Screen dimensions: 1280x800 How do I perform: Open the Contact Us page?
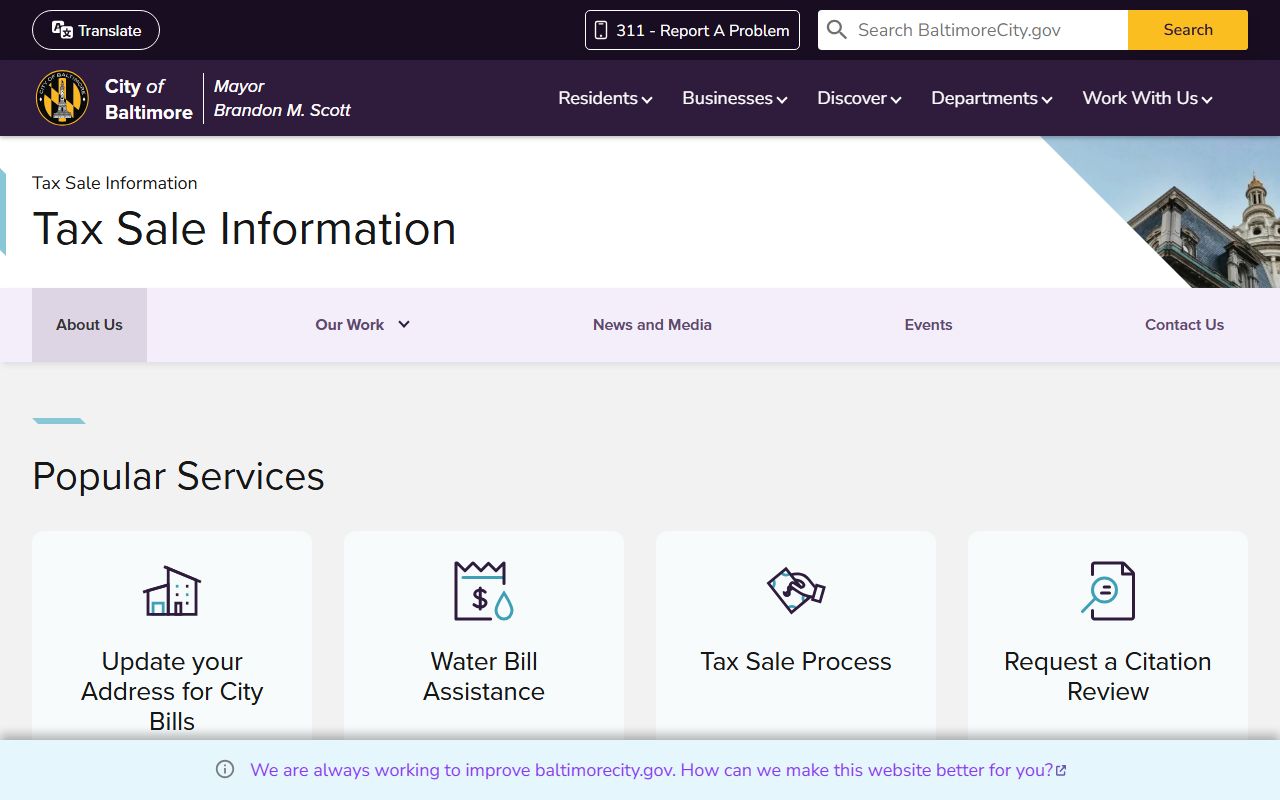[x=1184, y=325]
